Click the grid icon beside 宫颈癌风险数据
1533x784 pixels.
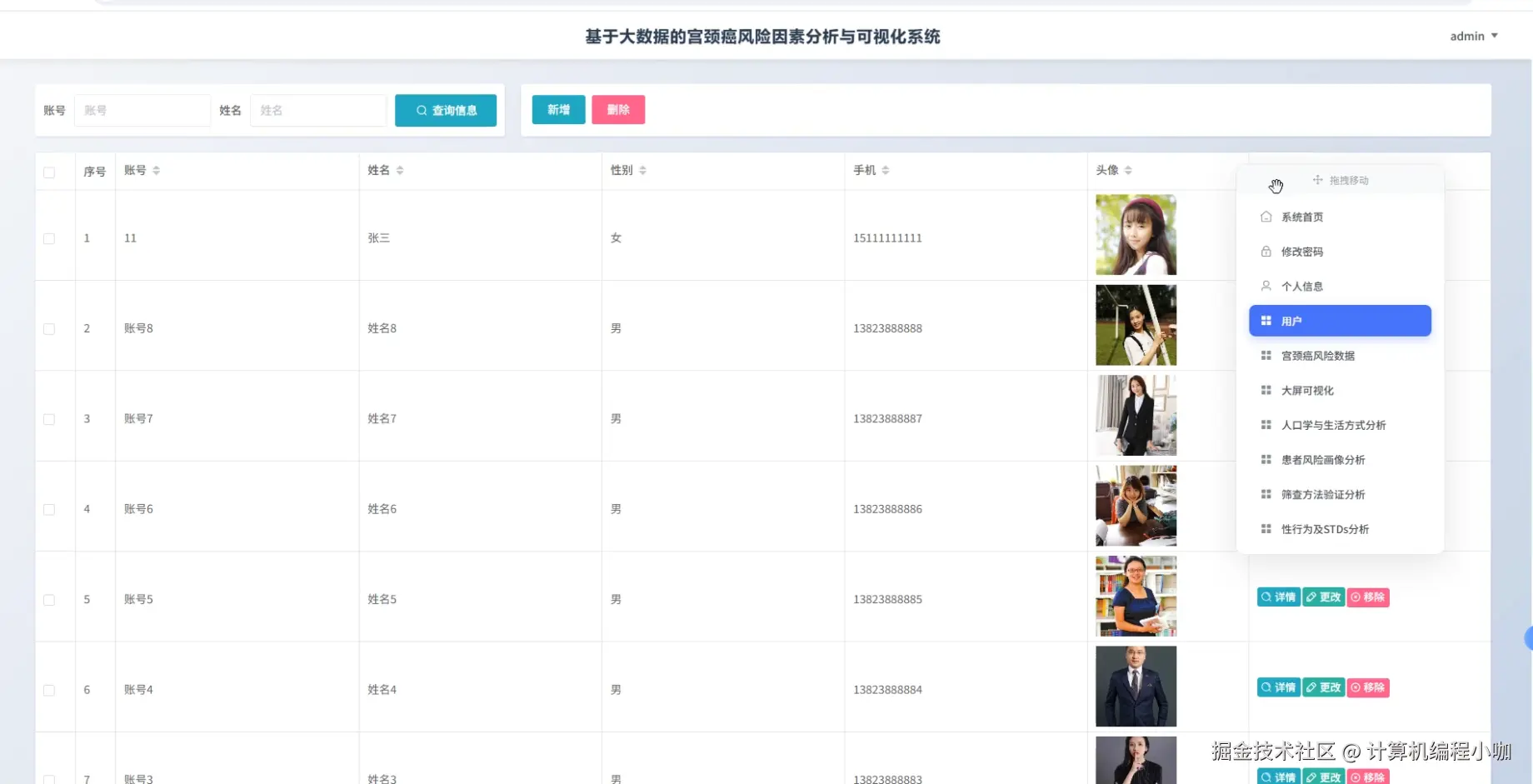pos(1266,356)
